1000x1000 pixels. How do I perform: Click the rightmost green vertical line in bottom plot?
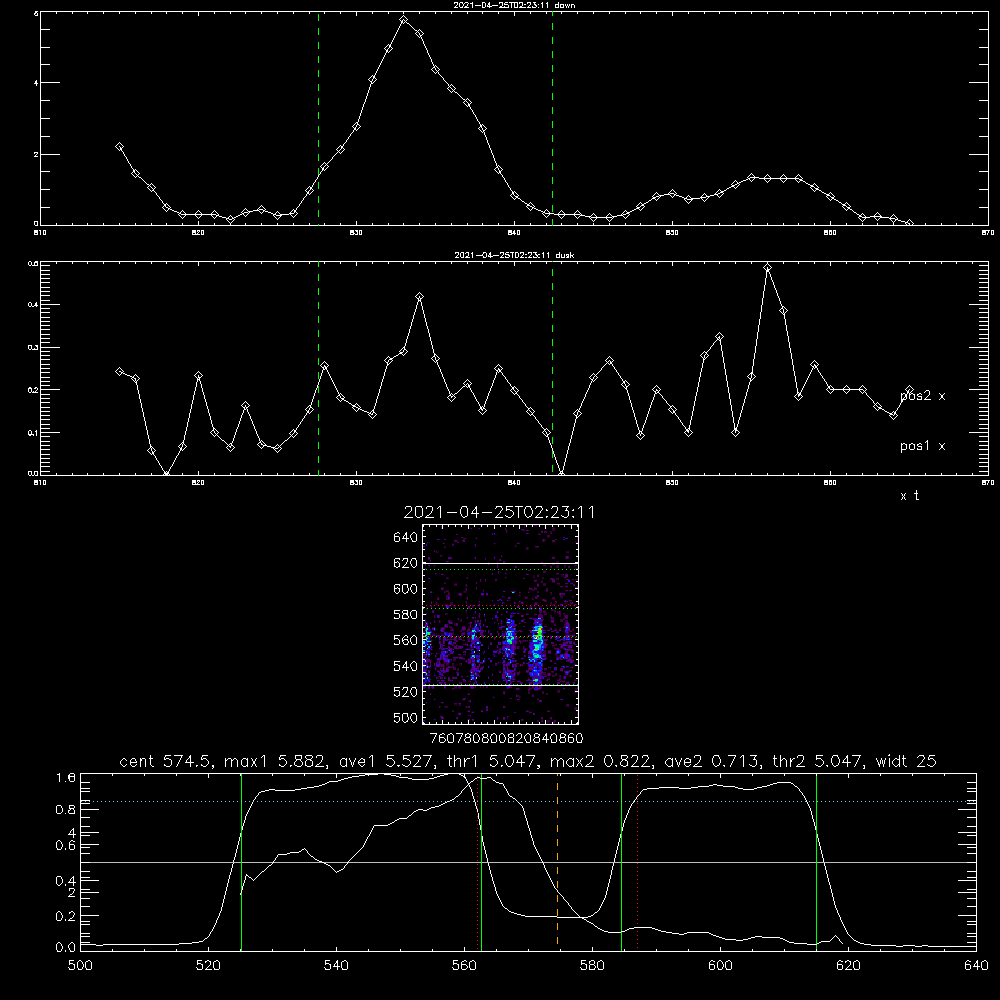click(816, 861)
